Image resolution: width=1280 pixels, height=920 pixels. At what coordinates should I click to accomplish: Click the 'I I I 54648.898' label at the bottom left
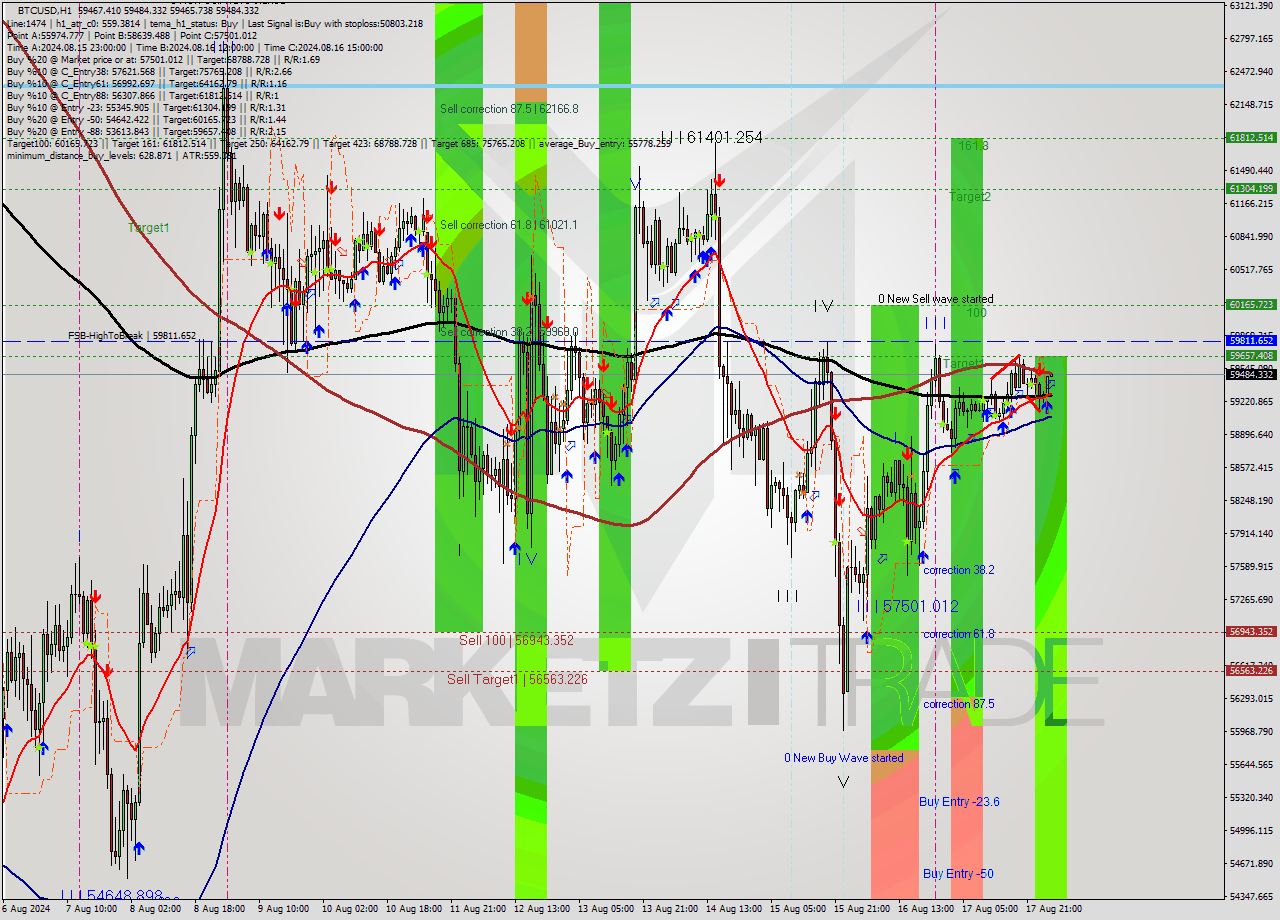point(110,896)
